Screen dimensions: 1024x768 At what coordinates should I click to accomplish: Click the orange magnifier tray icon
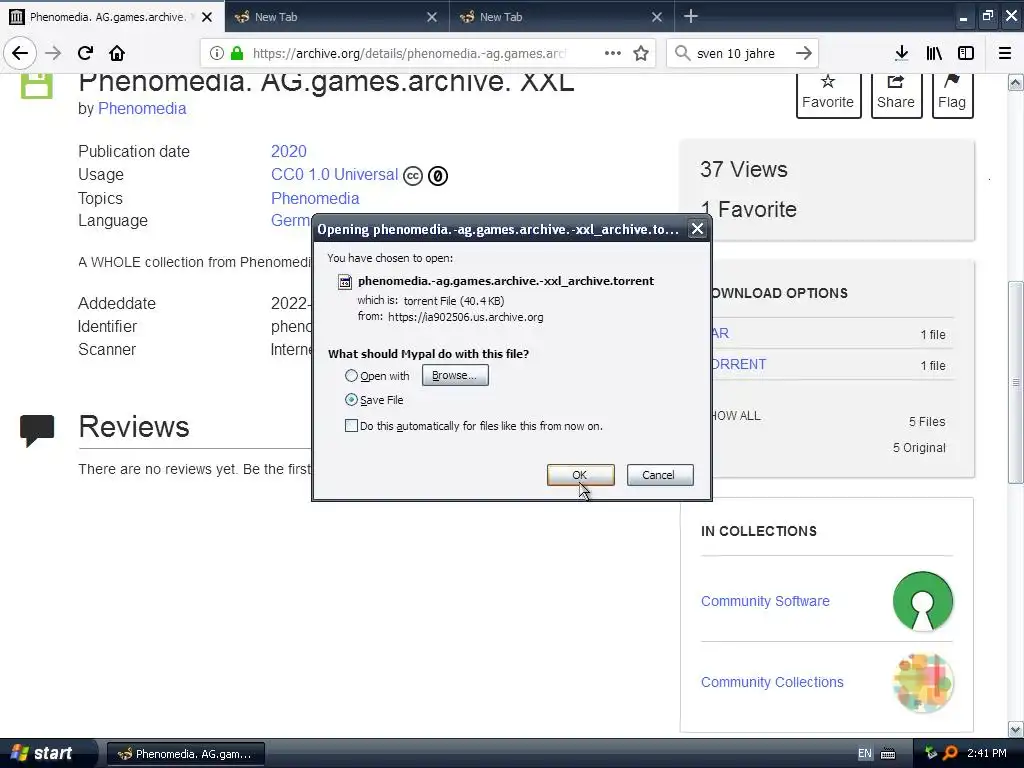coord(950,754)
